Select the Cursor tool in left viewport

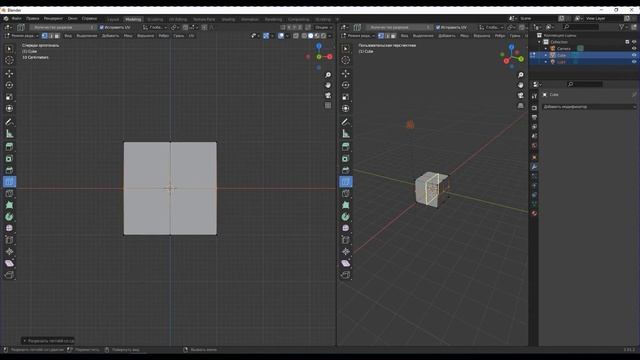coord(9,60)
